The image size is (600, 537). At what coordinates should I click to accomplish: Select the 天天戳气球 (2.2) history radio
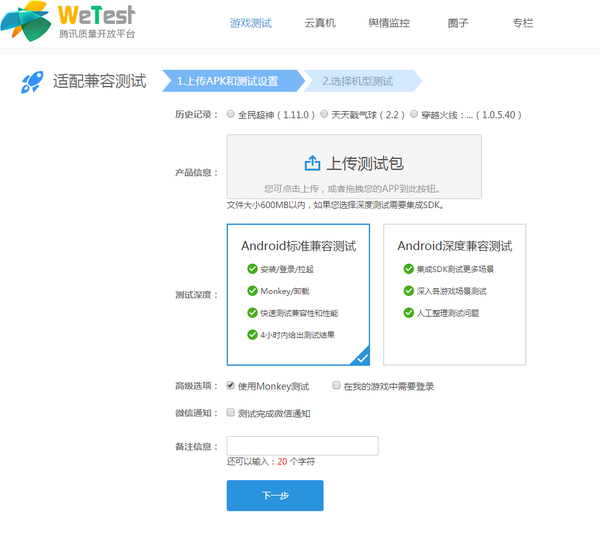(x=324, y=114)
